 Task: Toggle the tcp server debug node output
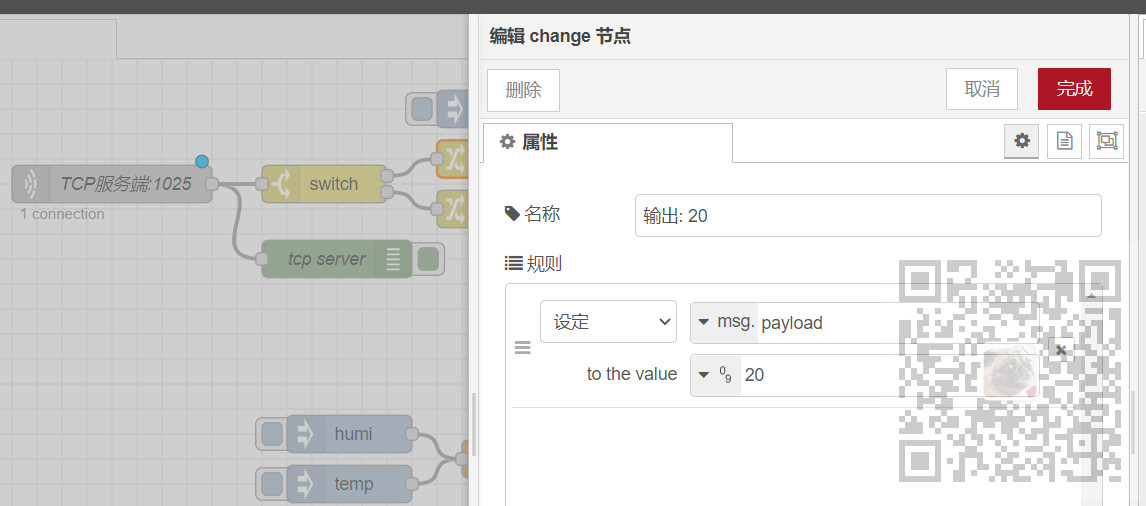pyautogui.click(x=428, y=259)
